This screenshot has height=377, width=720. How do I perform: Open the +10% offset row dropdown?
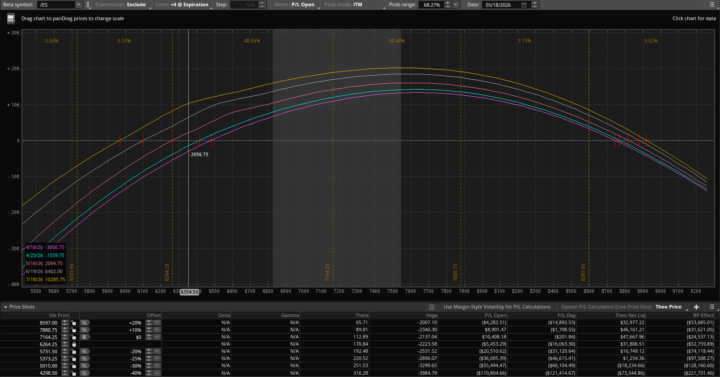coord(157,330)
